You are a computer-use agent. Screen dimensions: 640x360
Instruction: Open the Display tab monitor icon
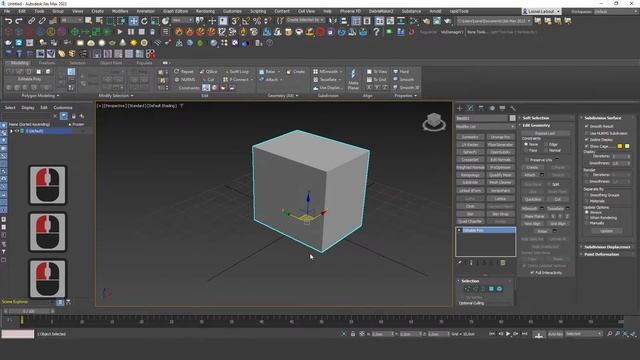[x=502, y=108]
